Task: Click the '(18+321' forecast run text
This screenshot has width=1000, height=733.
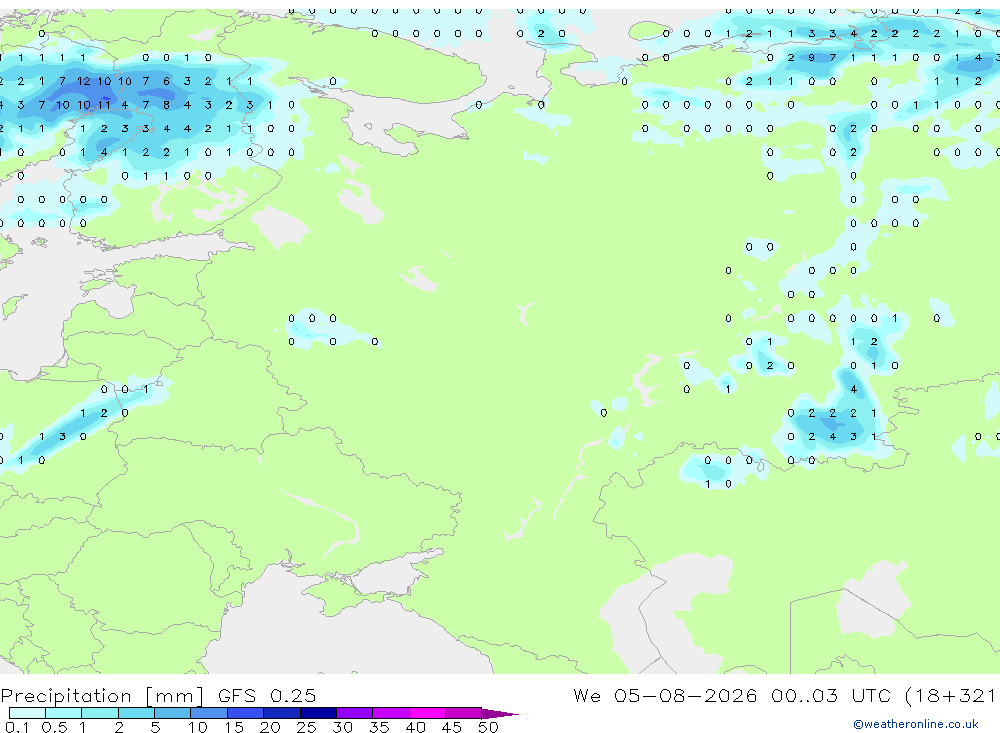Action: point(950,695)
